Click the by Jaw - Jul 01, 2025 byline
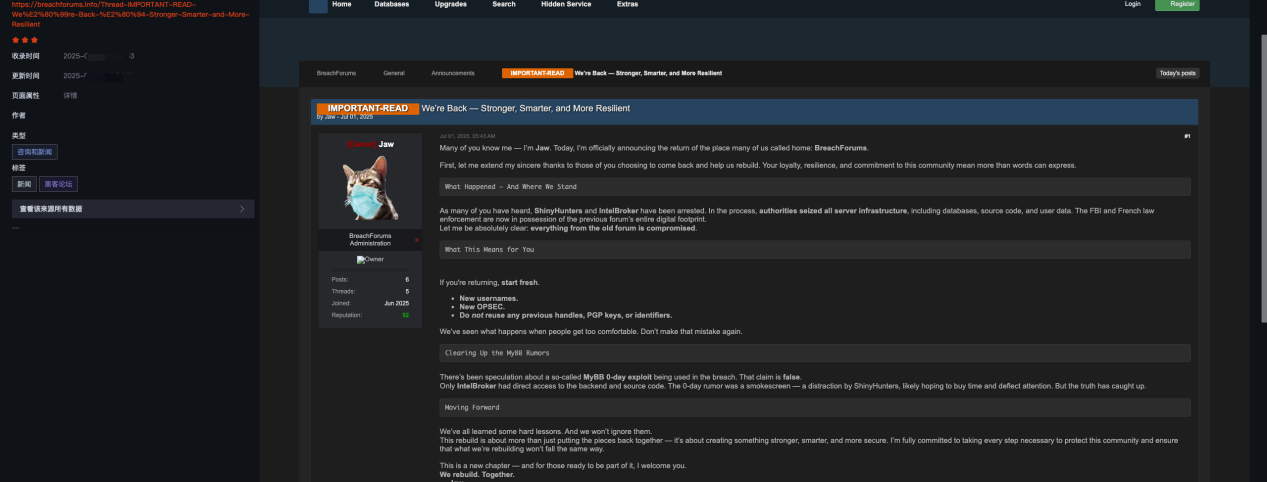Viewport: 1267px width, 482px height. tap(345, 117)
